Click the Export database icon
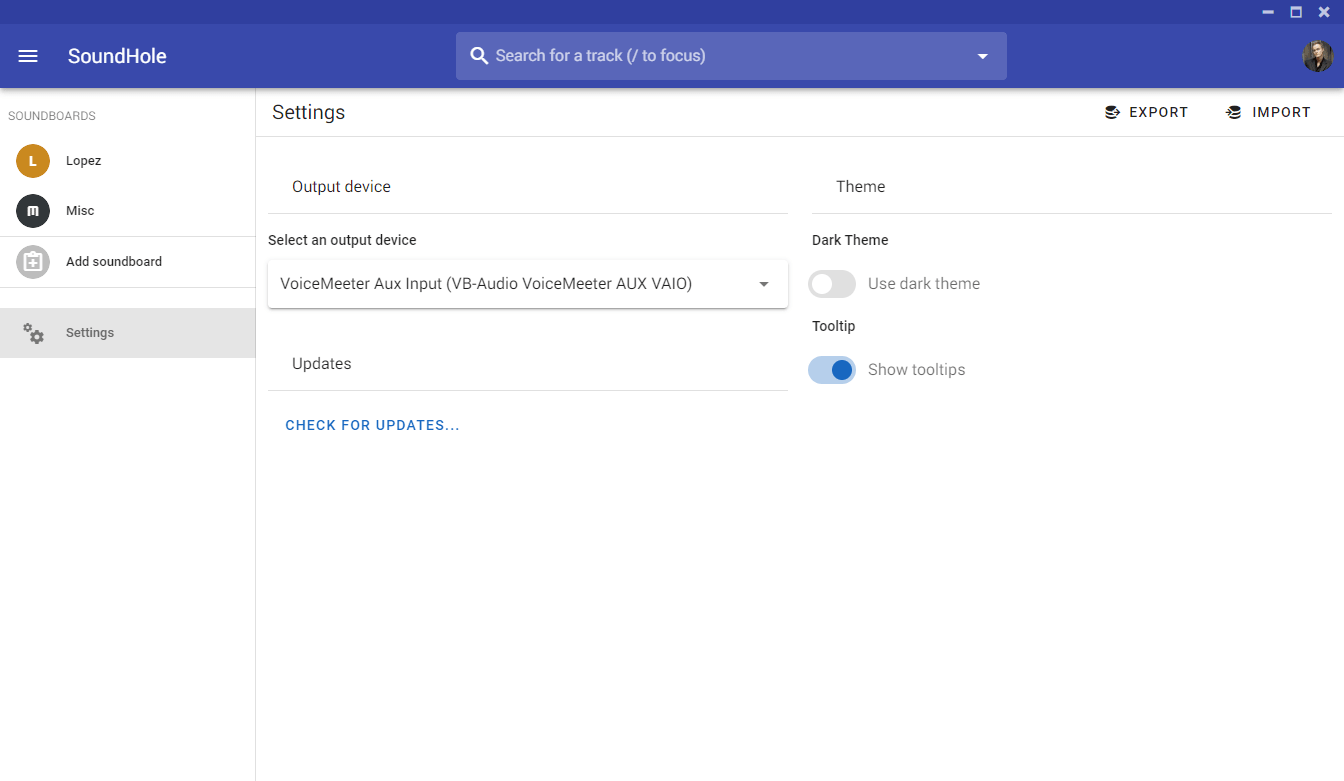Image resolution: width=1344 pixels, height=781 pixels. click(1112, 113)
